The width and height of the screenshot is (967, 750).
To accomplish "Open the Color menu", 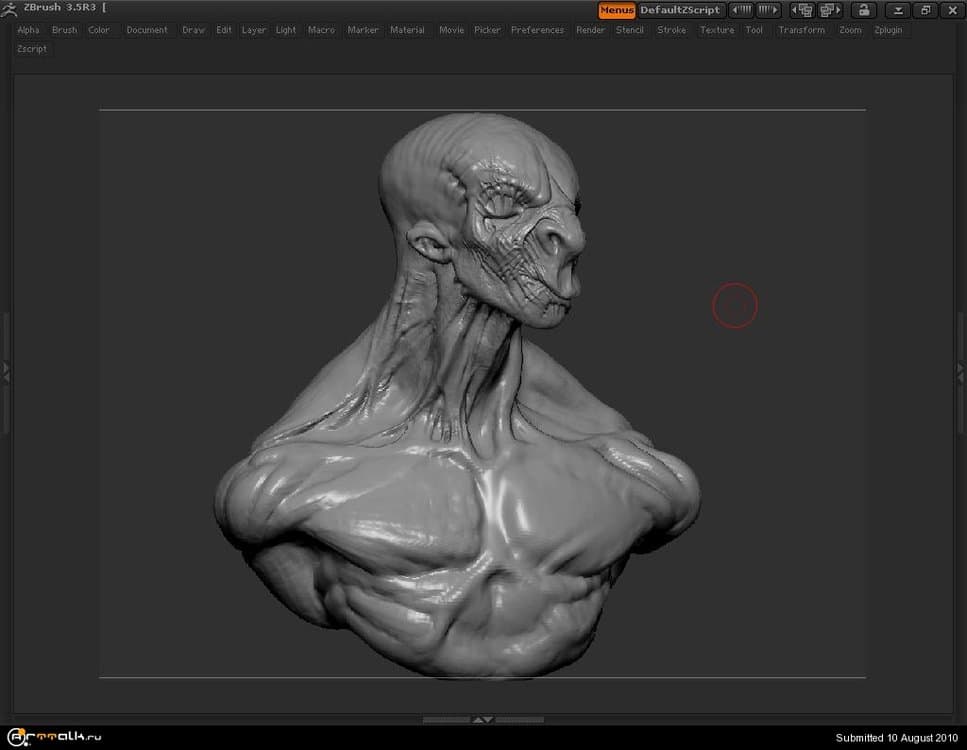I will coord(99,30).
